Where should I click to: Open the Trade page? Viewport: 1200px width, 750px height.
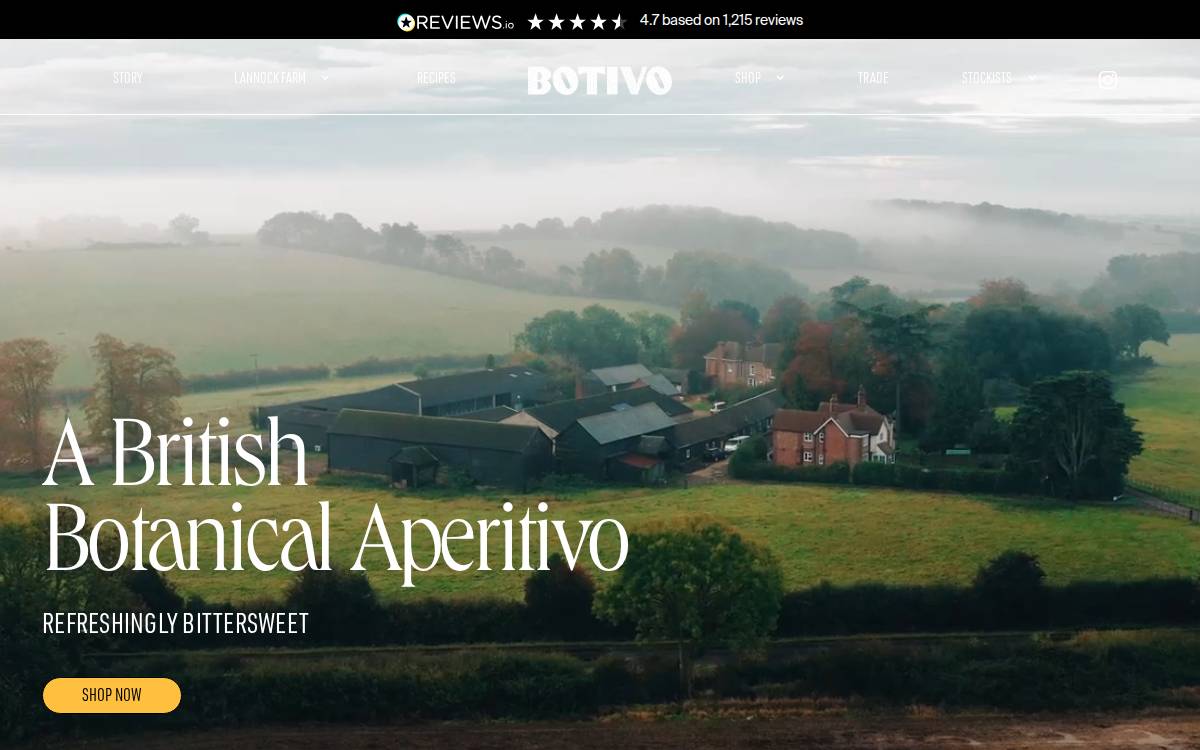[873, 78]
